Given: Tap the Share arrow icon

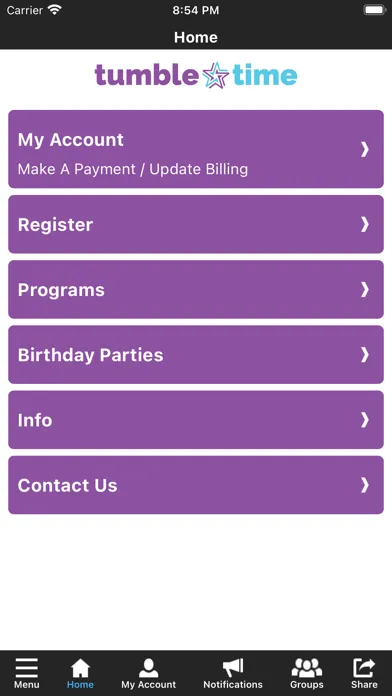Looking at the screenshot, I should point(364,667).
